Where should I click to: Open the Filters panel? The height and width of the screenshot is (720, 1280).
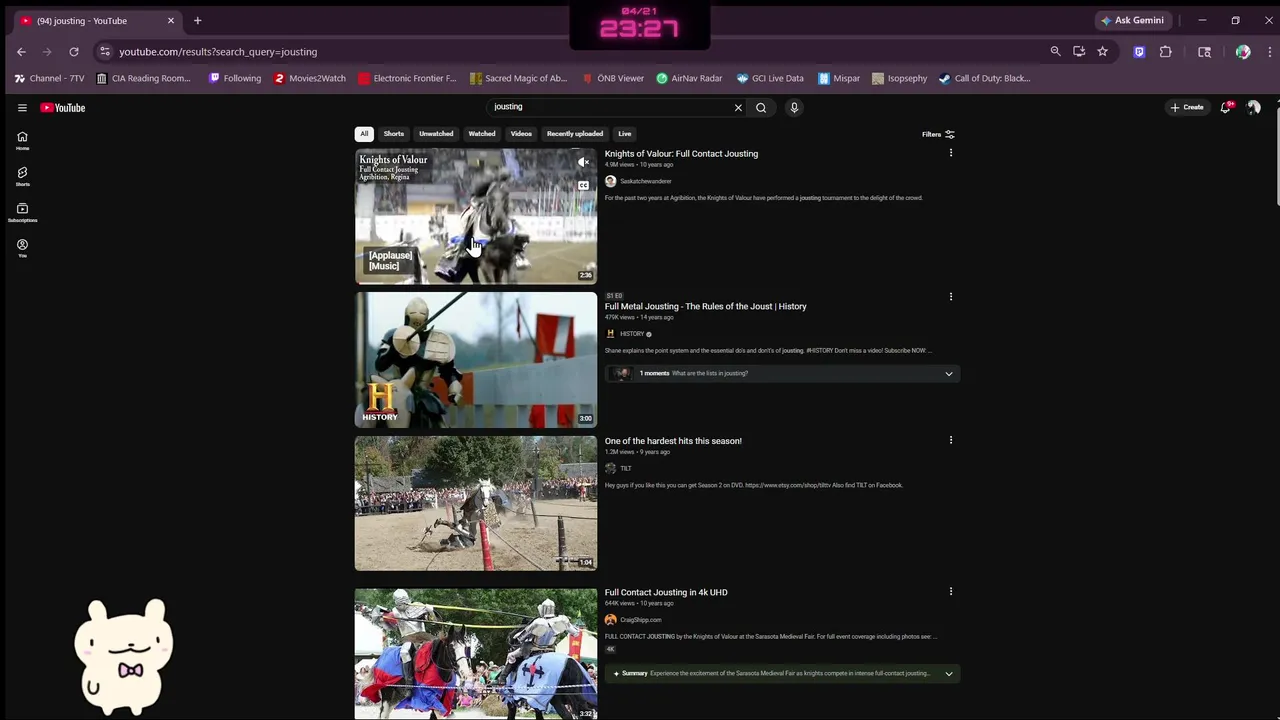[938, 134]
